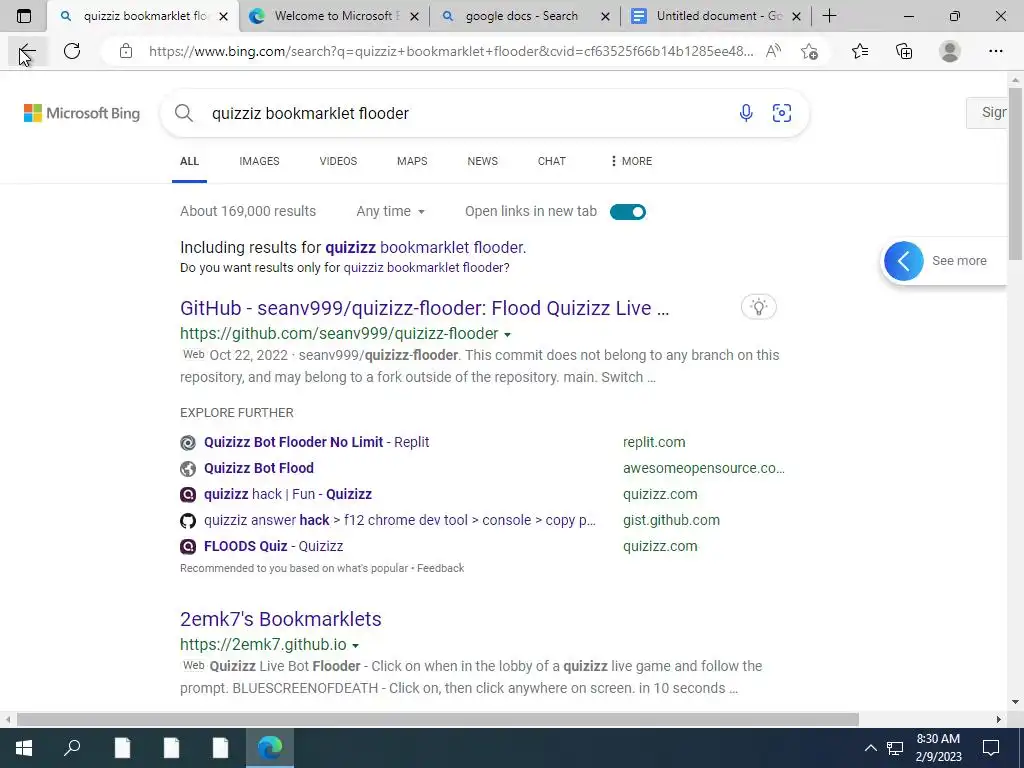The image size is (1024, 768).
Task: Open dropdown next to github.com/seanv999 URL
Action: (x=507, y=334)
